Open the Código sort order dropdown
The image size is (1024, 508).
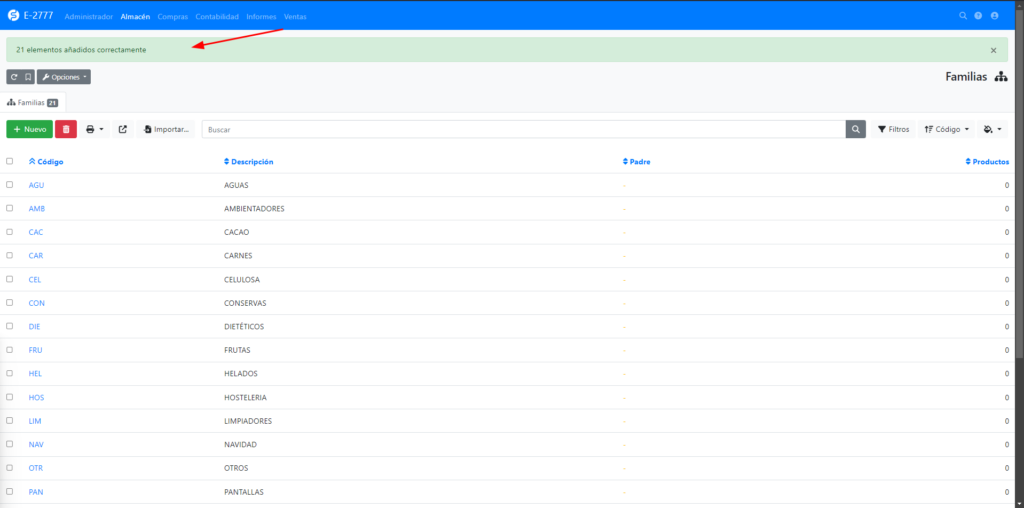click(946, 129)
